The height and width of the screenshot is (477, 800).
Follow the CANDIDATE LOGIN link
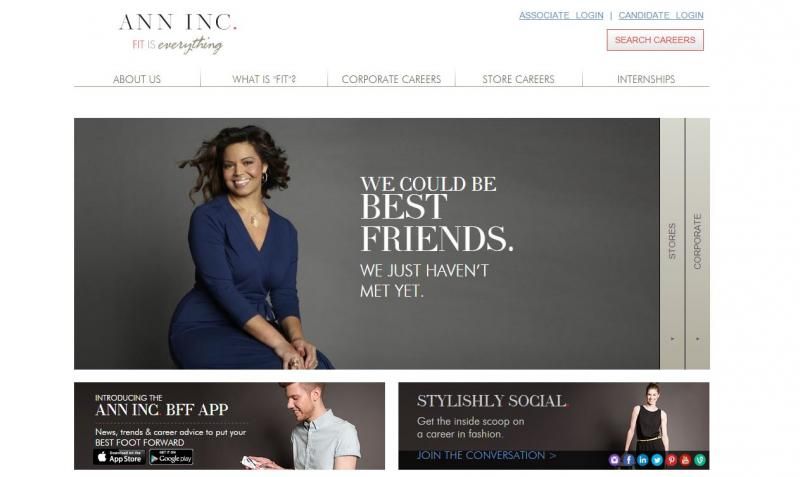(x=661, y=15)
